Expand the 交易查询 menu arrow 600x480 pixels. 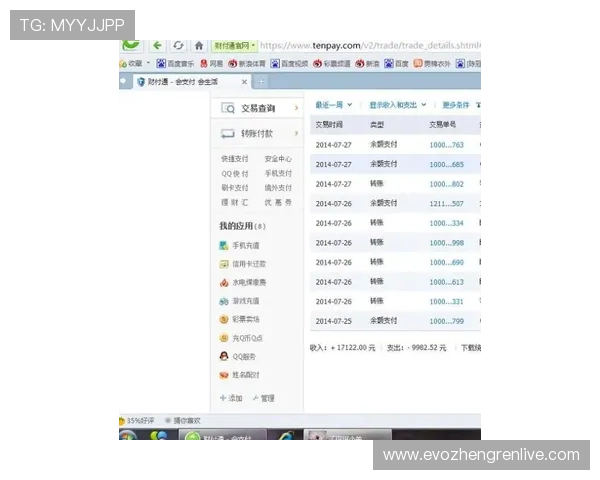(296, 108)
